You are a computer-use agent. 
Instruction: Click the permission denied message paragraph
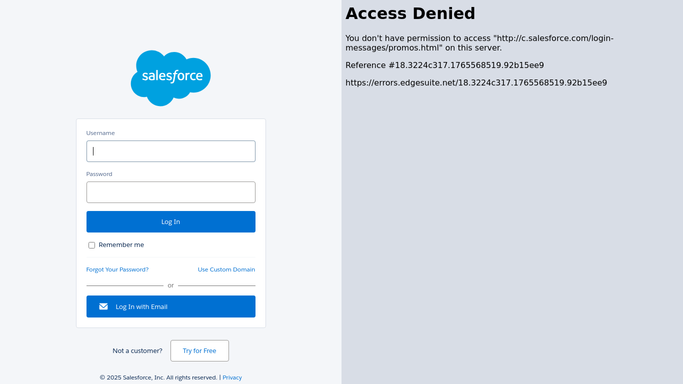click(480, 43)
